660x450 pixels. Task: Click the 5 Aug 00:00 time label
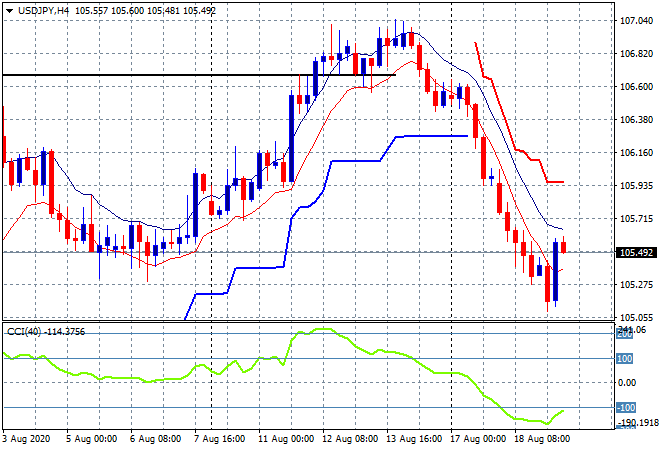pyautogui.click(x=91, y=439)
